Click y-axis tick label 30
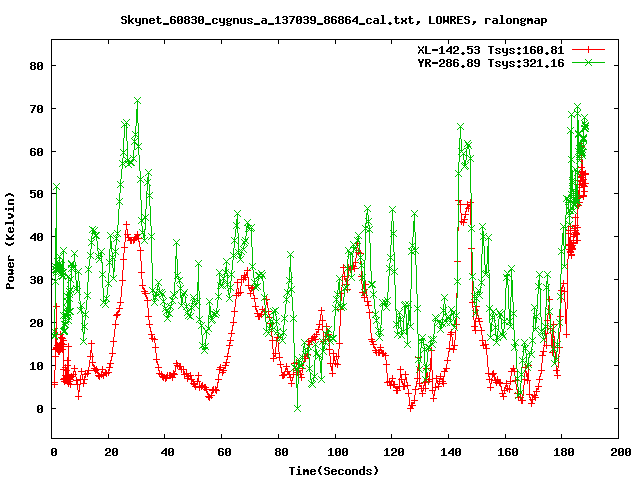 click(x=36, y=280)
